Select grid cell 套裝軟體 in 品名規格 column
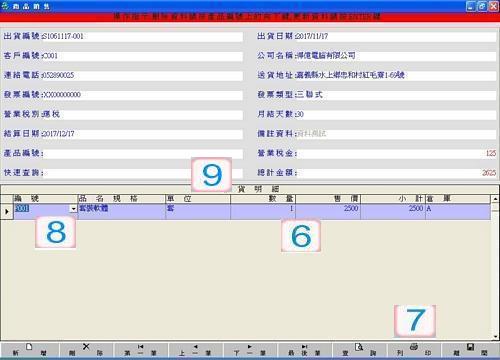 click(x=122, y=211)
